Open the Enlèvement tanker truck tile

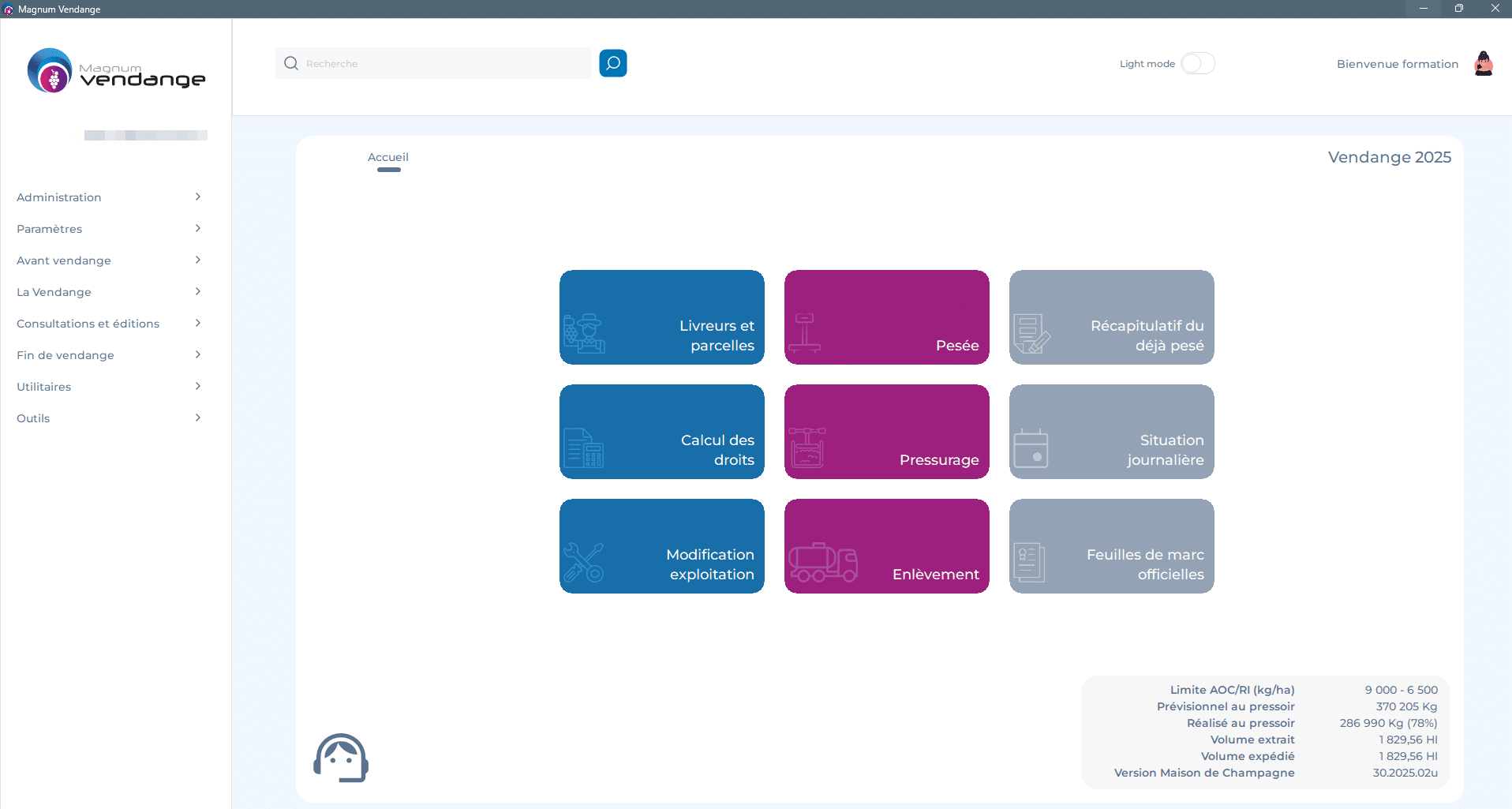point(886,546)
